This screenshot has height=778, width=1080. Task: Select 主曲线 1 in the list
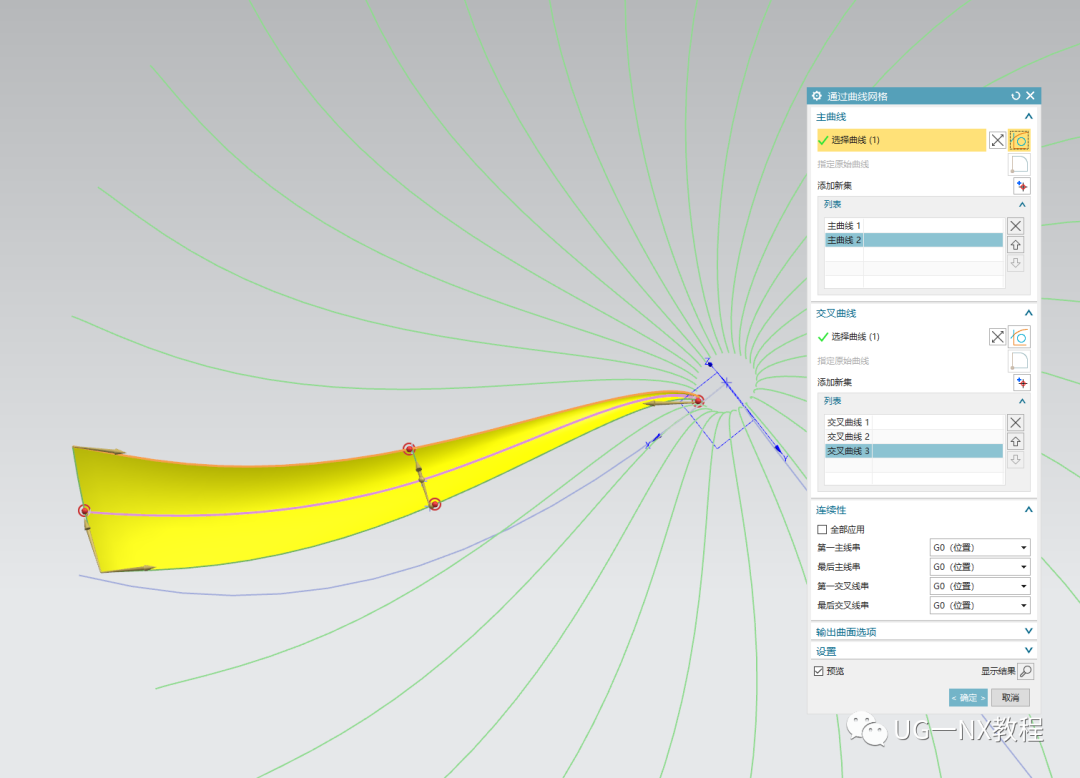point(913,225)
